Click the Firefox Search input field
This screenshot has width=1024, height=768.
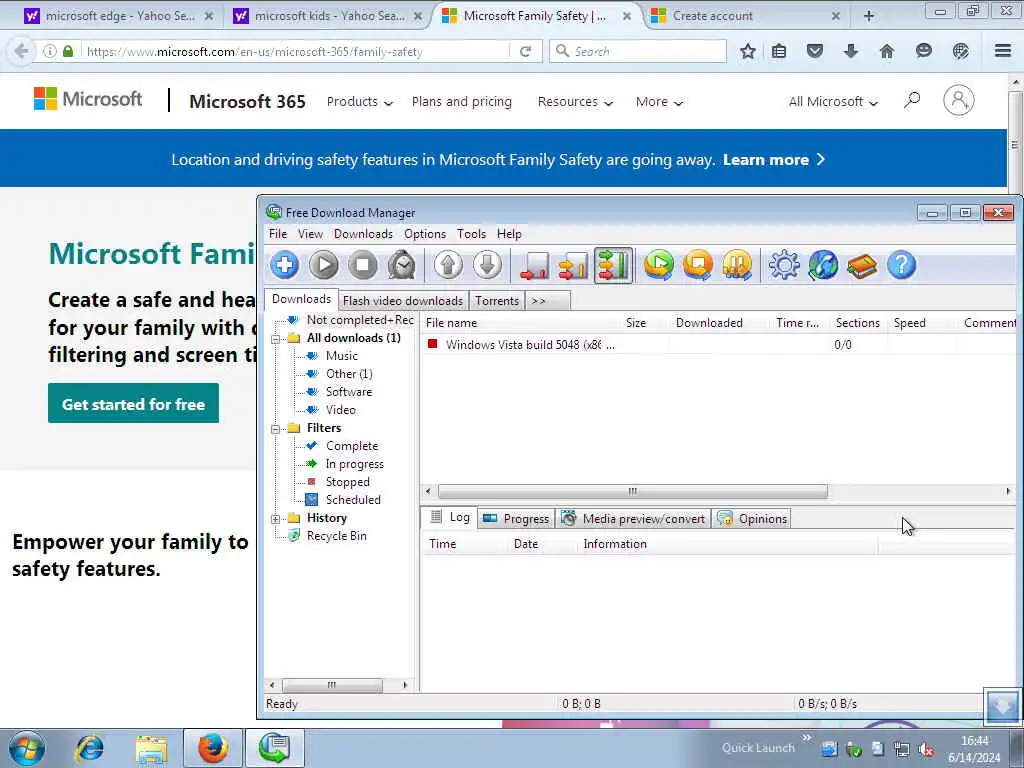[638, 51]
